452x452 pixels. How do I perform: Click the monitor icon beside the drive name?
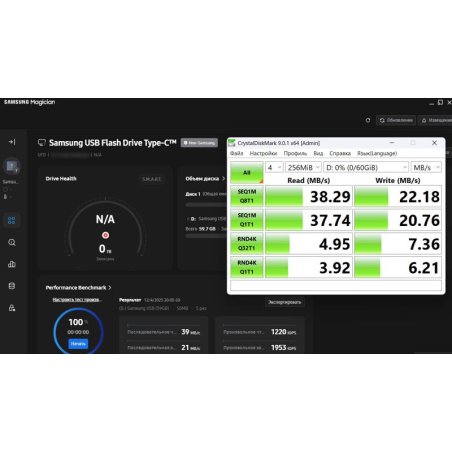pyautogui.click(x=42, y=143)
